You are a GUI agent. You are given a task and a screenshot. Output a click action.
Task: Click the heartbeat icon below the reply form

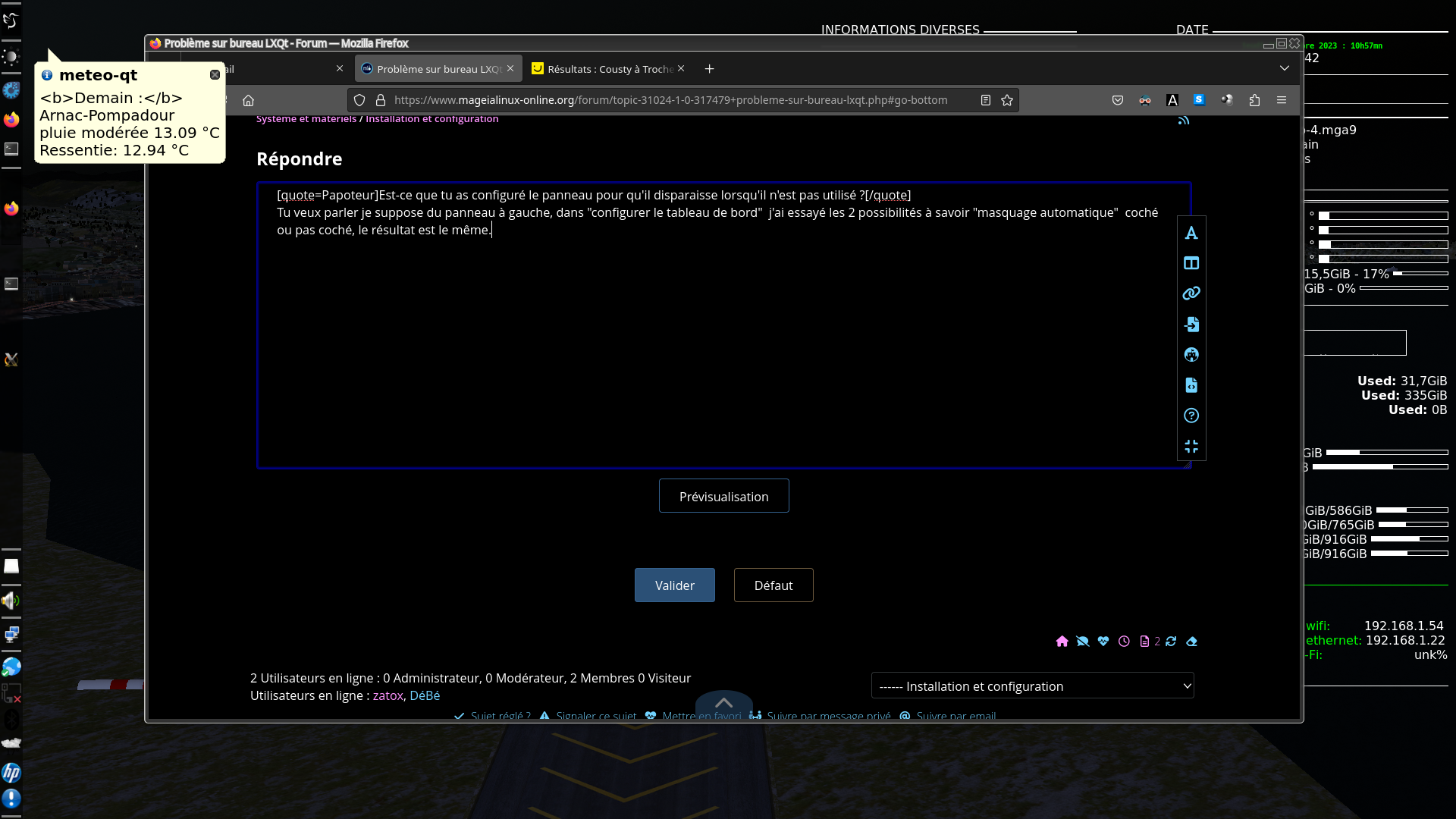(x=1103, y=642)
